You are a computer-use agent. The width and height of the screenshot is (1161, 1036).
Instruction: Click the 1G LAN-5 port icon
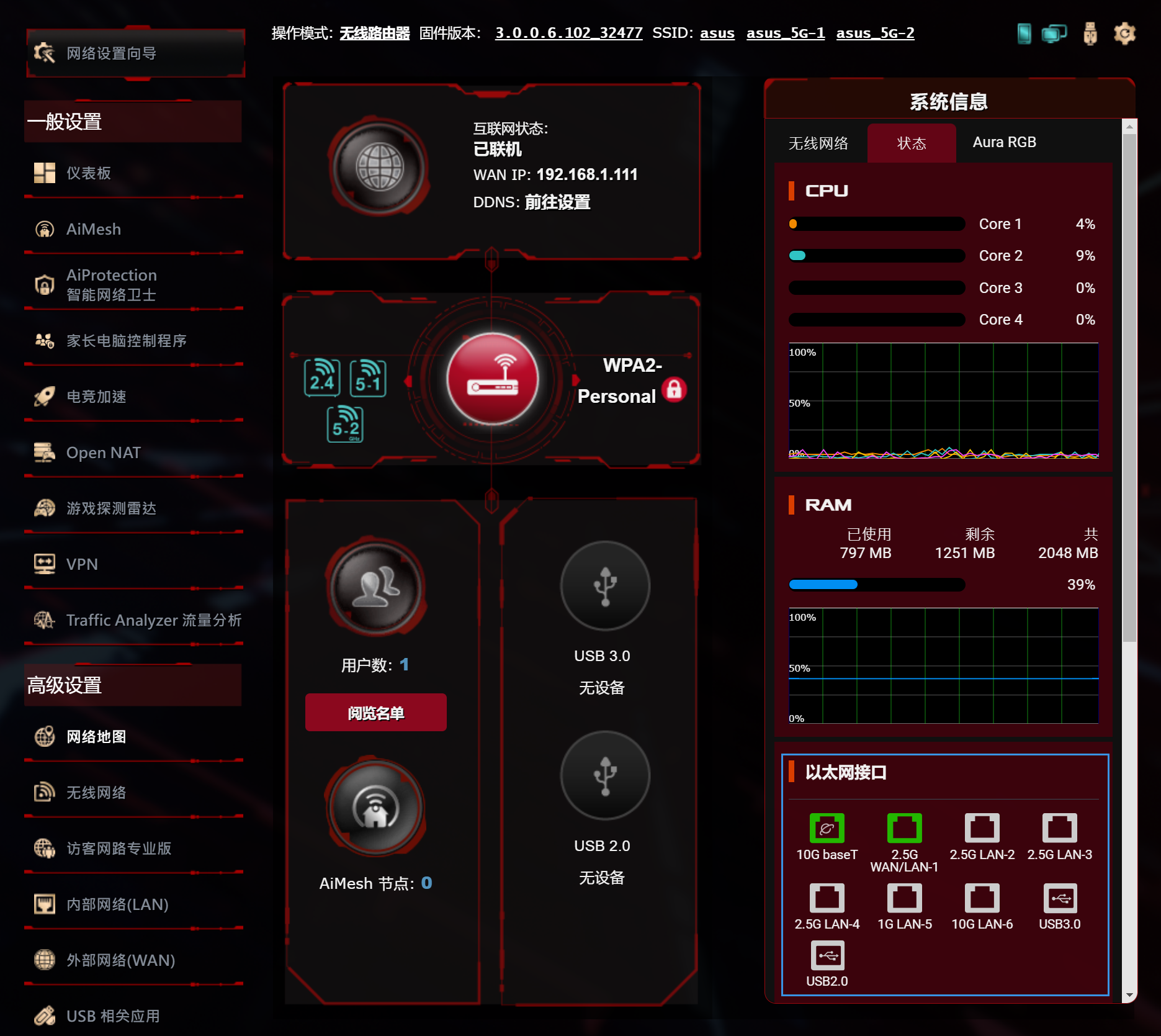point(905,898)
